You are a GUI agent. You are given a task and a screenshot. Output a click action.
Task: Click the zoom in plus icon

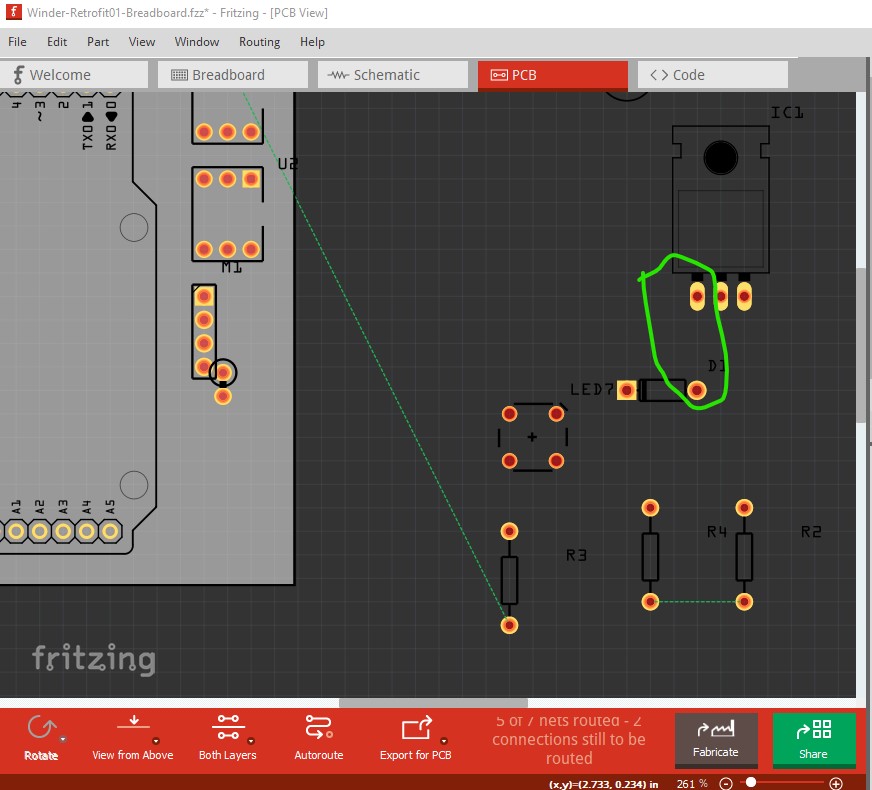[835, 783]
